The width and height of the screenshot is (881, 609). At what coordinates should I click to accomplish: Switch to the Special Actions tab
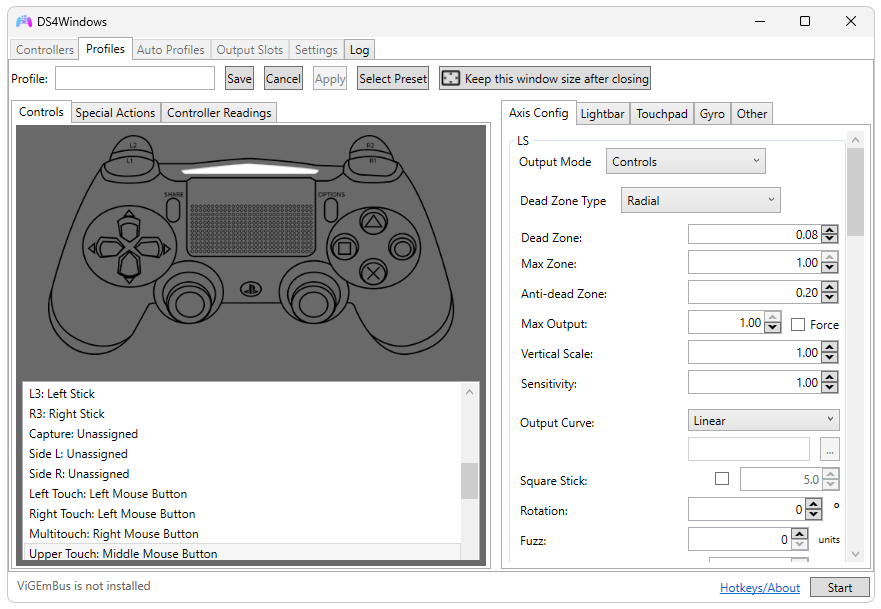pos(115,112)
